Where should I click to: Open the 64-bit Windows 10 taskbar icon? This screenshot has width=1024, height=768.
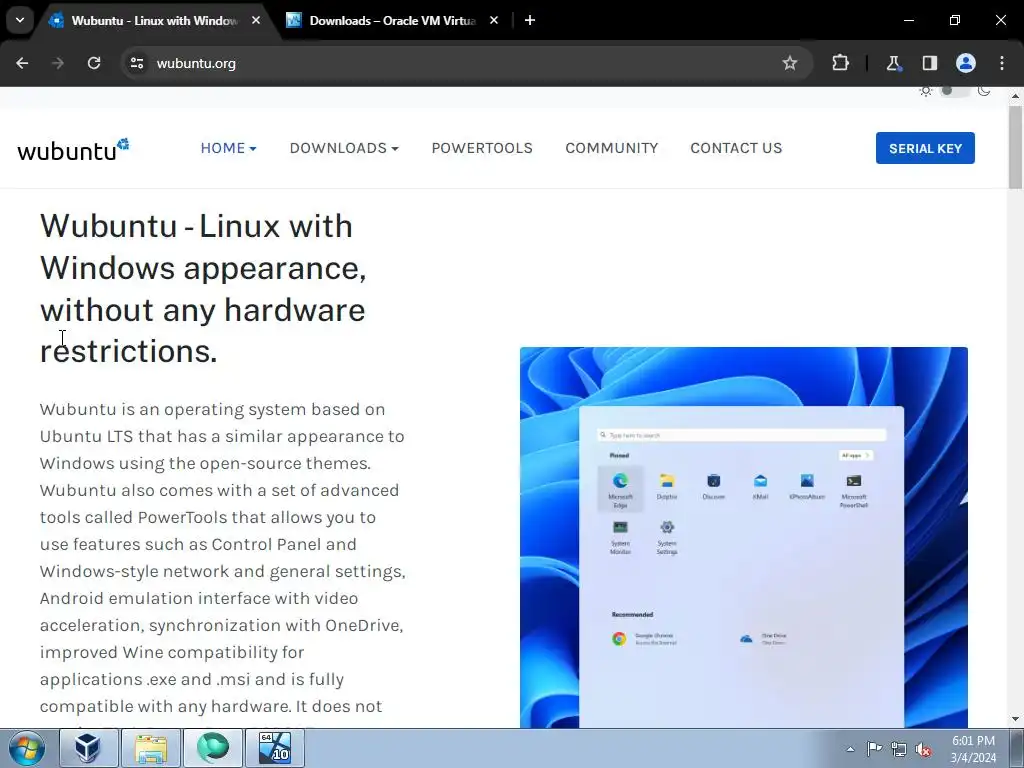[274, 748]
